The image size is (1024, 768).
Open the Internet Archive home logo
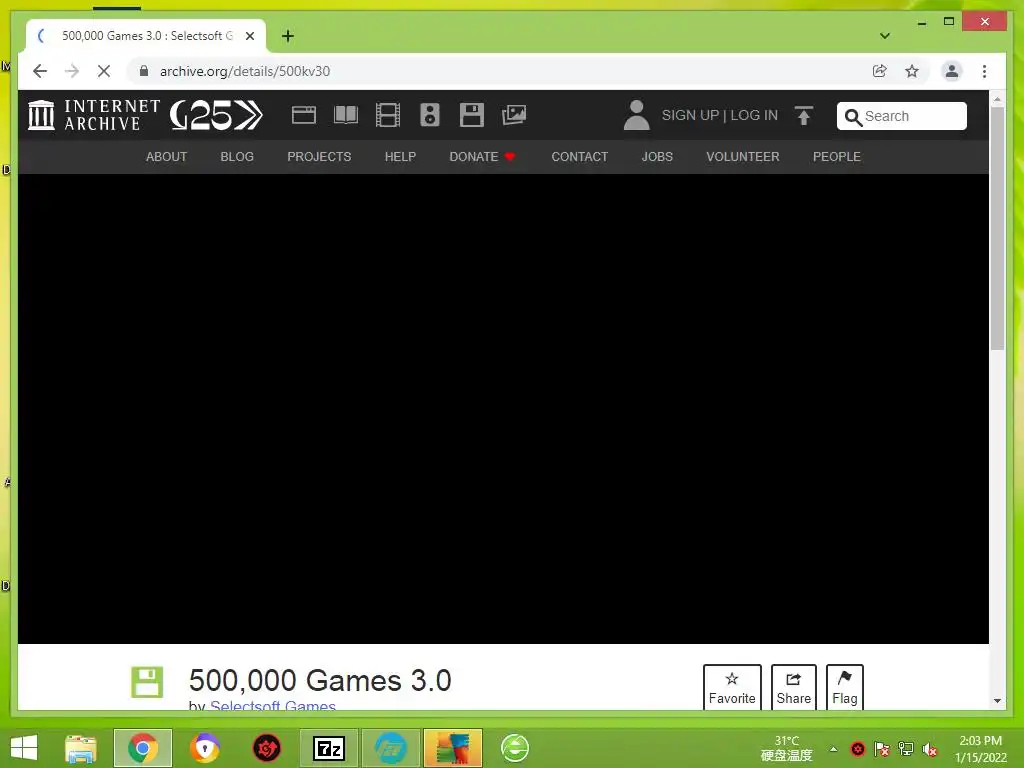pos(94,115)
